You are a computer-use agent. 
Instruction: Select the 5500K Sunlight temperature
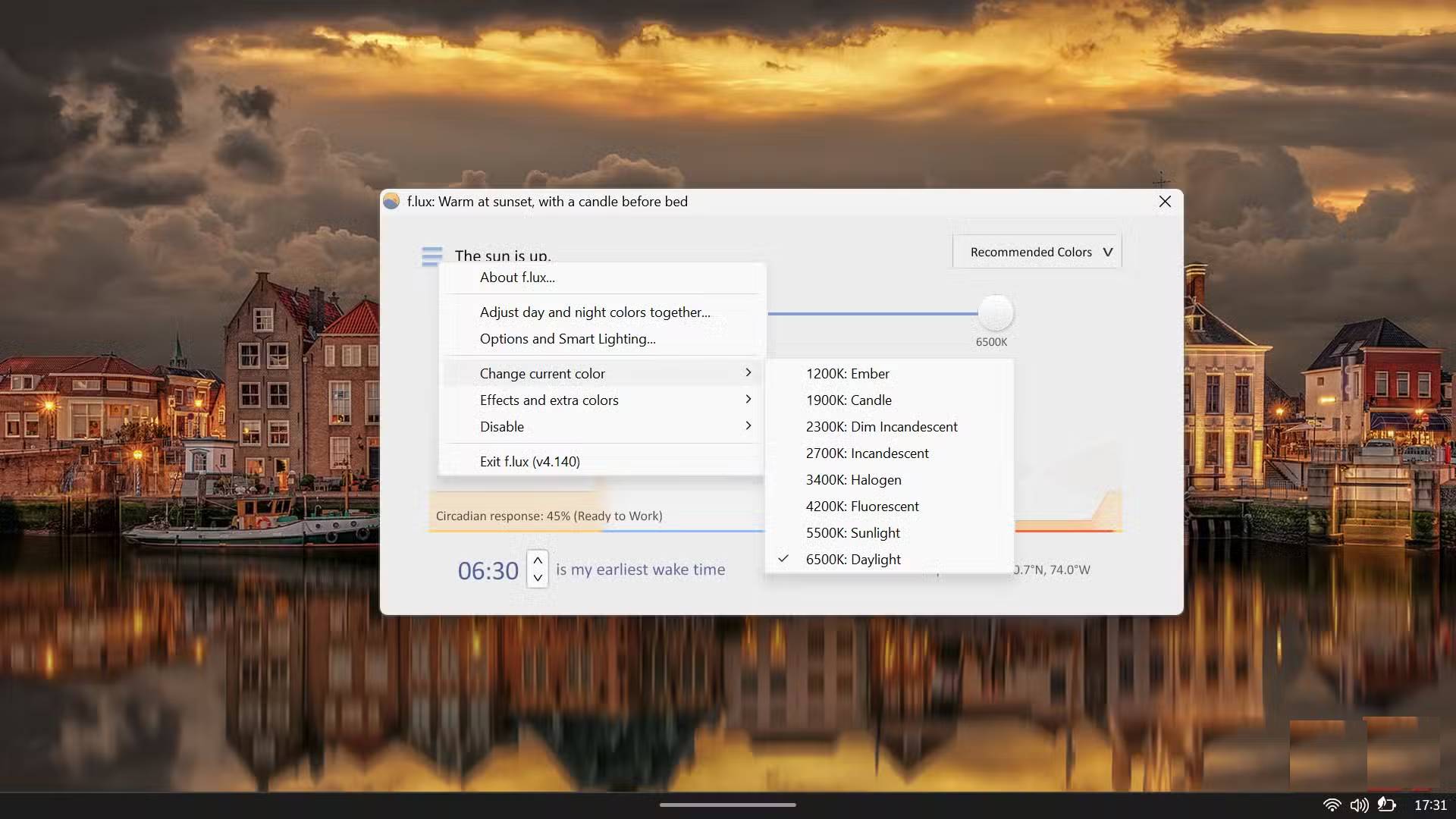(852, 532)
